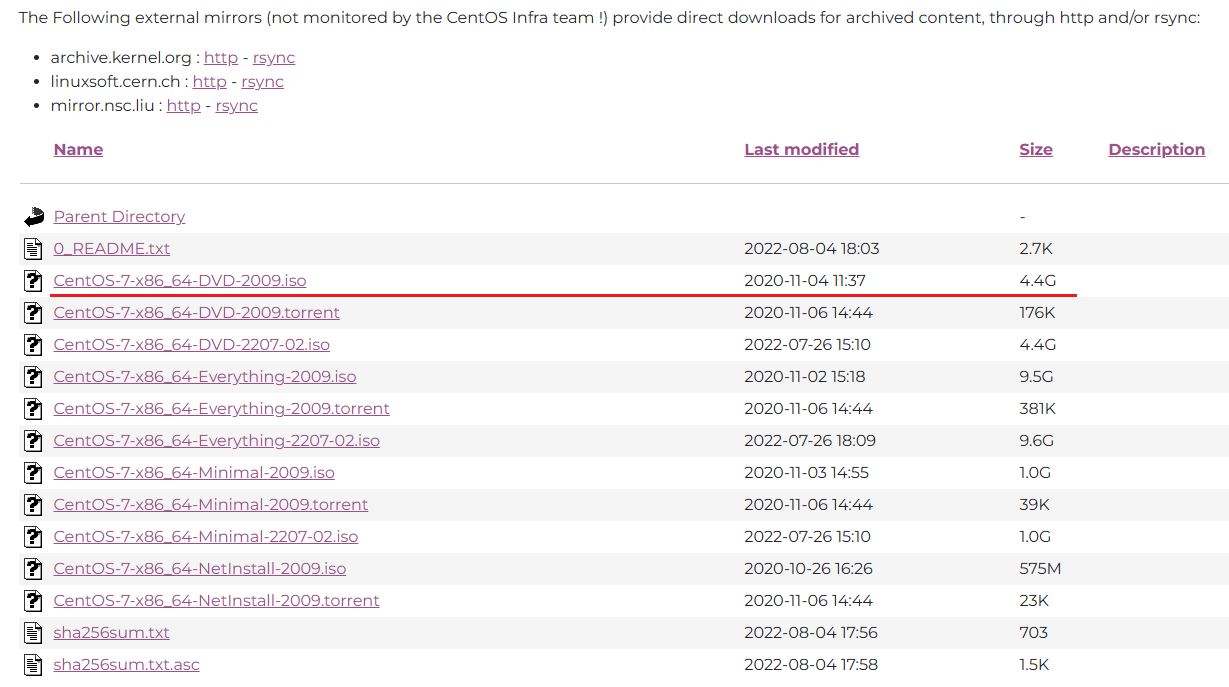The height and width of the screenshot is (687, 1229).
Task: Click the icon beside CentOS-7-x86_64-DVD-2009.torrent
Action: coord(34,312)
